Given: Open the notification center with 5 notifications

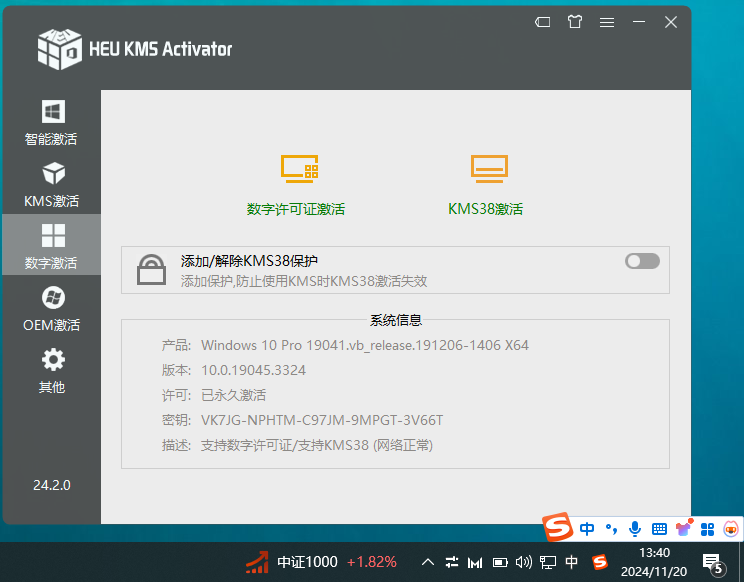Looking at the screenshot, I should [713, 563].
